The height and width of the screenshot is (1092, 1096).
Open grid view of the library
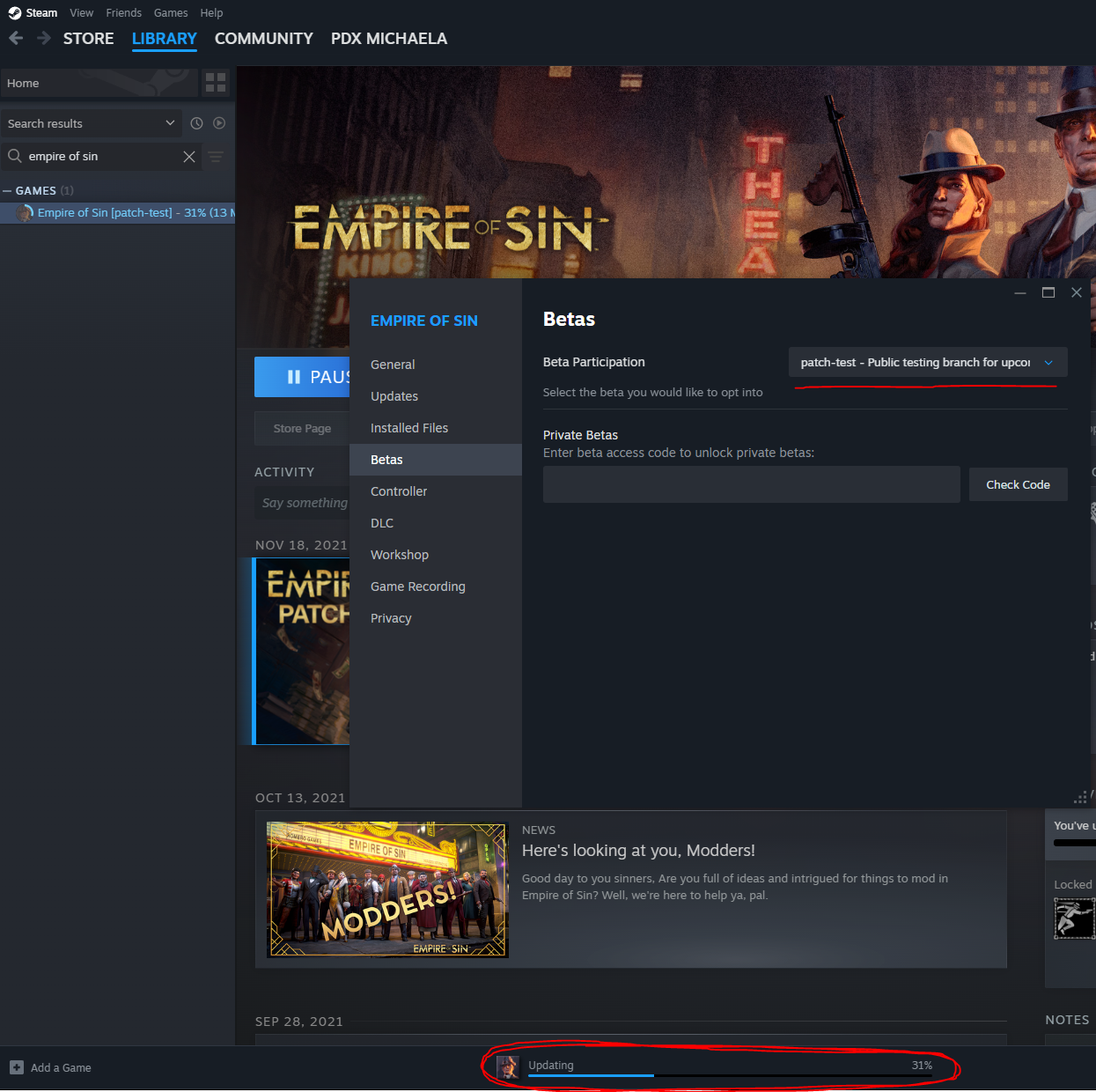(216, 82)
